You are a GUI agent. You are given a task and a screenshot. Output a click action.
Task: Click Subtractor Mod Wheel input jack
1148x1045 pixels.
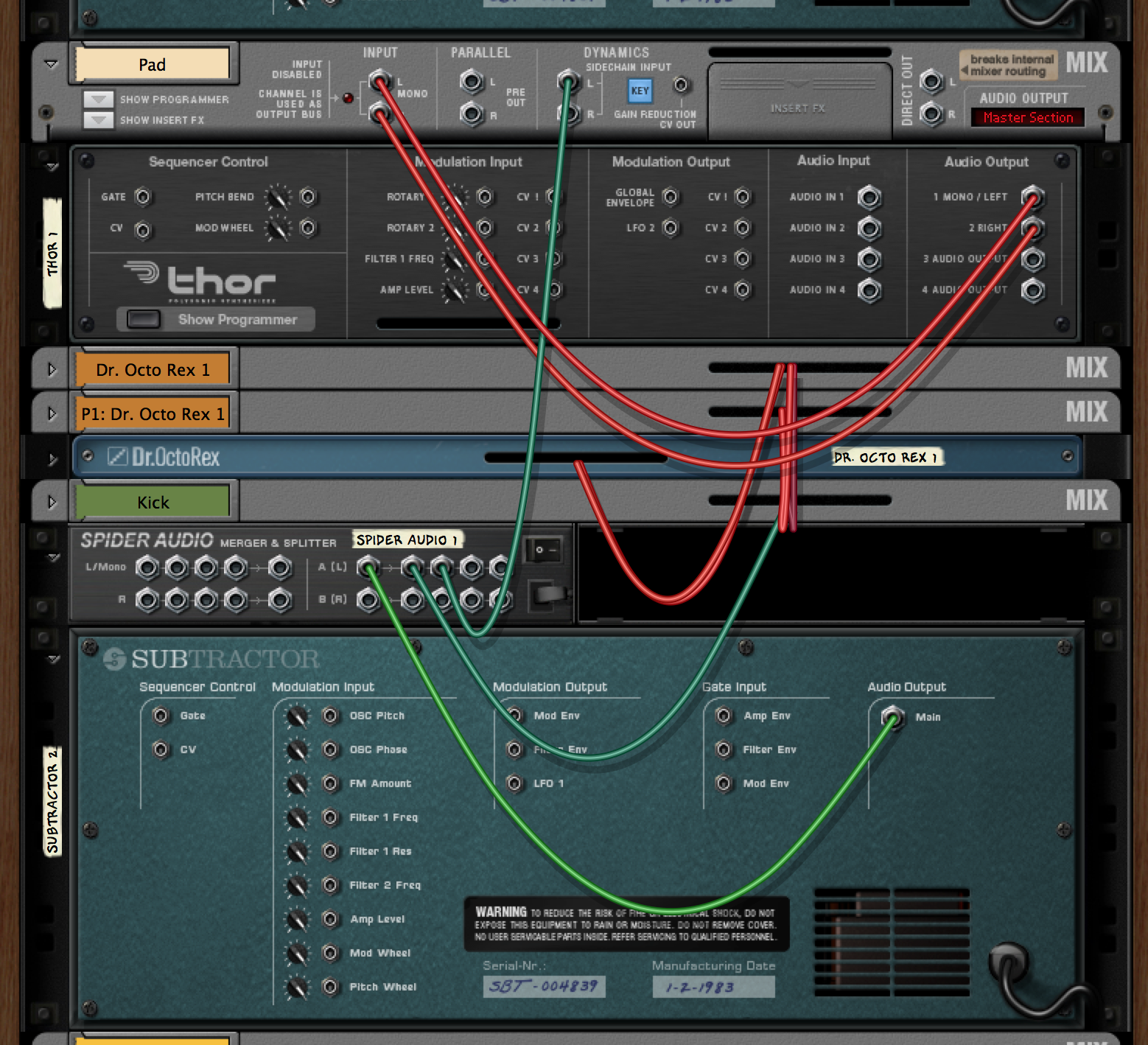(330, 952)
